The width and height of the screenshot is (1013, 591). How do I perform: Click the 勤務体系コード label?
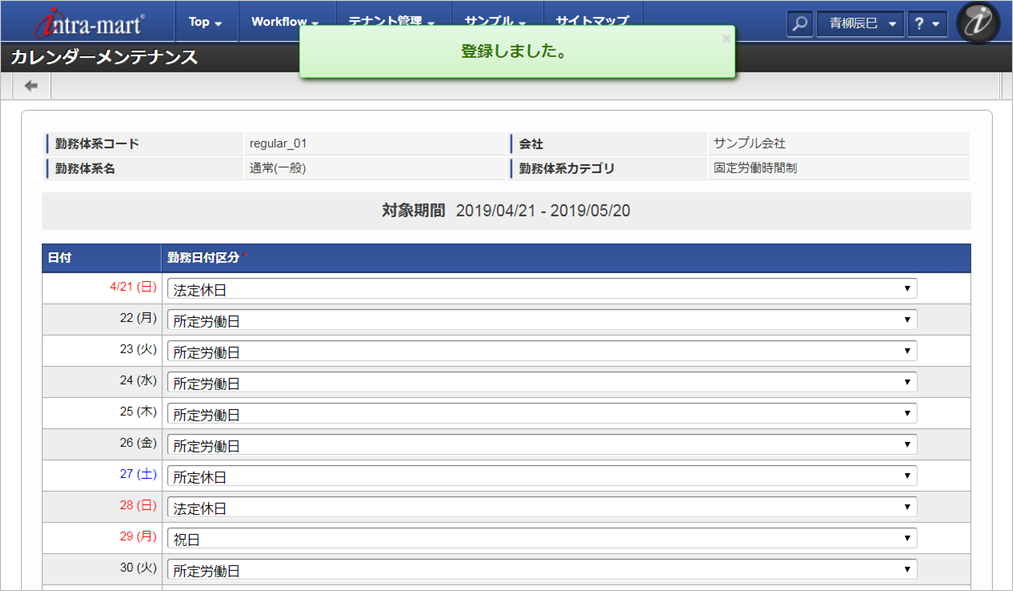(x=97, y=143)
